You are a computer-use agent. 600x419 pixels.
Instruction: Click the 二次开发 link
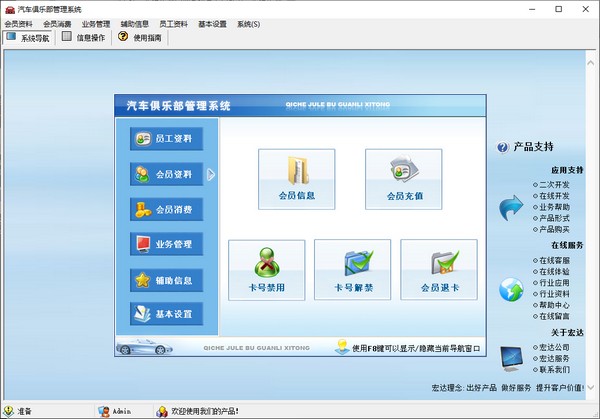pyautogui.click(x=551, y=185)
